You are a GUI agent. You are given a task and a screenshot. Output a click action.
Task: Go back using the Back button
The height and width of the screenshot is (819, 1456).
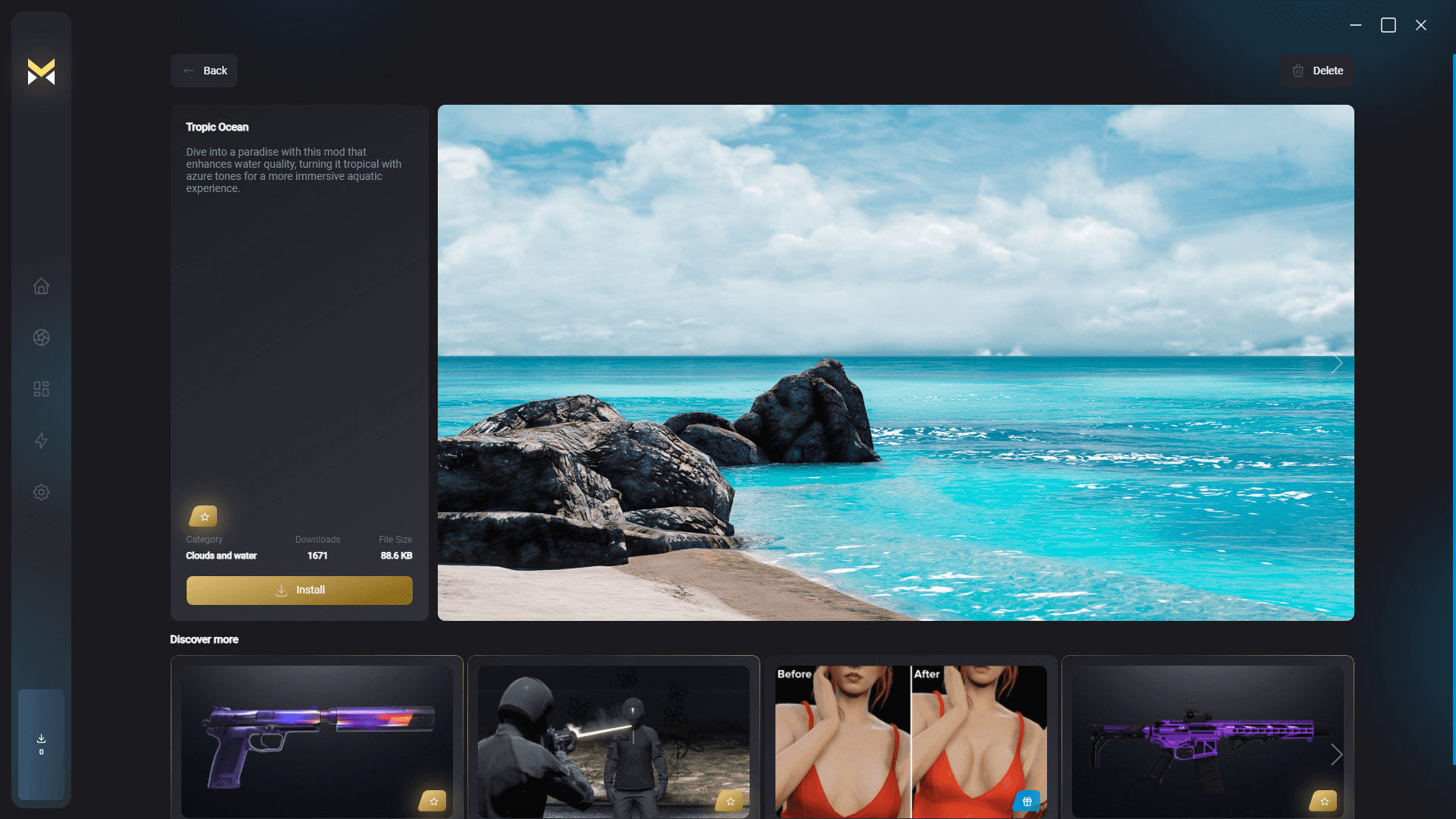pyautogui.click(x=204, y=71)
